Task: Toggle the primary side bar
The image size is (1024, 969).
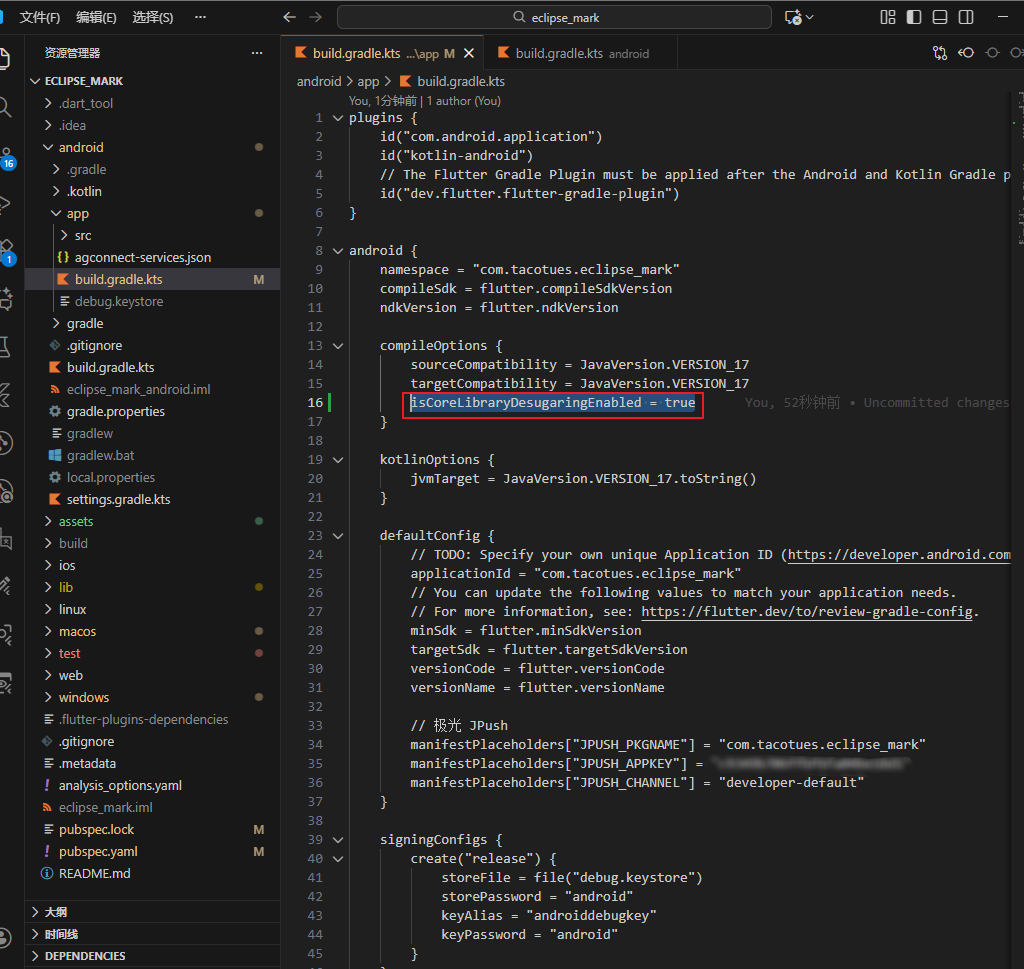Action: tap(914, 17)
